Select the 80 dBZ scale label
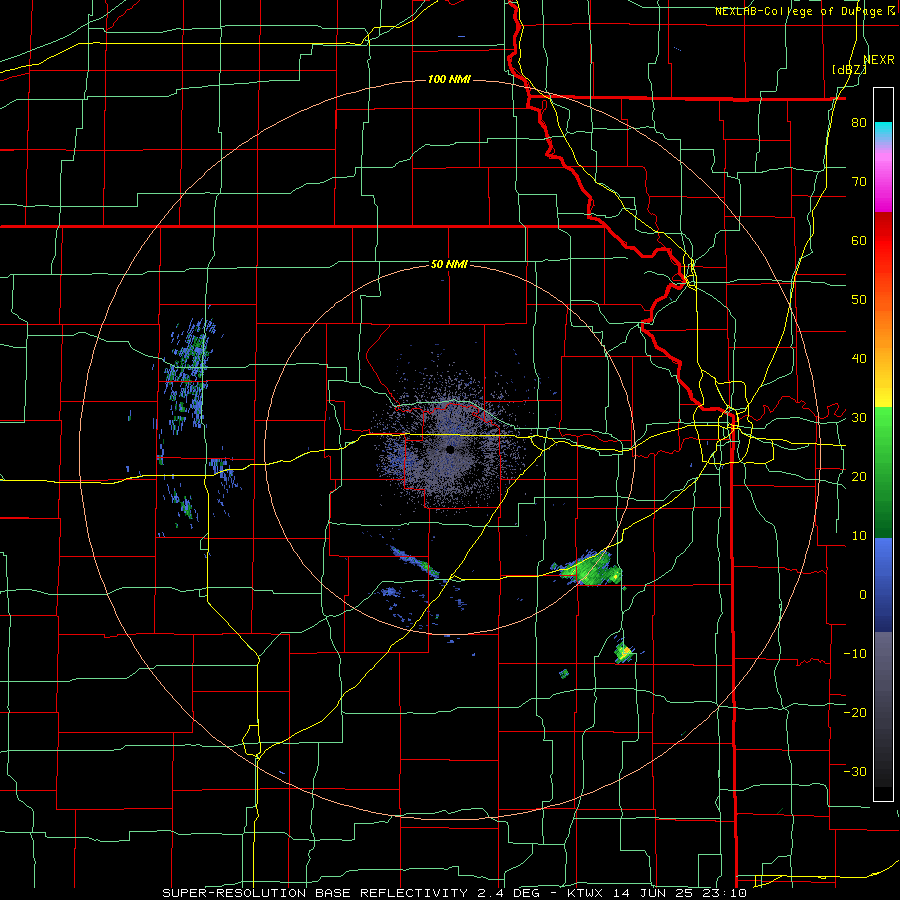The height and width of the screenshot is (900, 900). click(x=859, y=122)
